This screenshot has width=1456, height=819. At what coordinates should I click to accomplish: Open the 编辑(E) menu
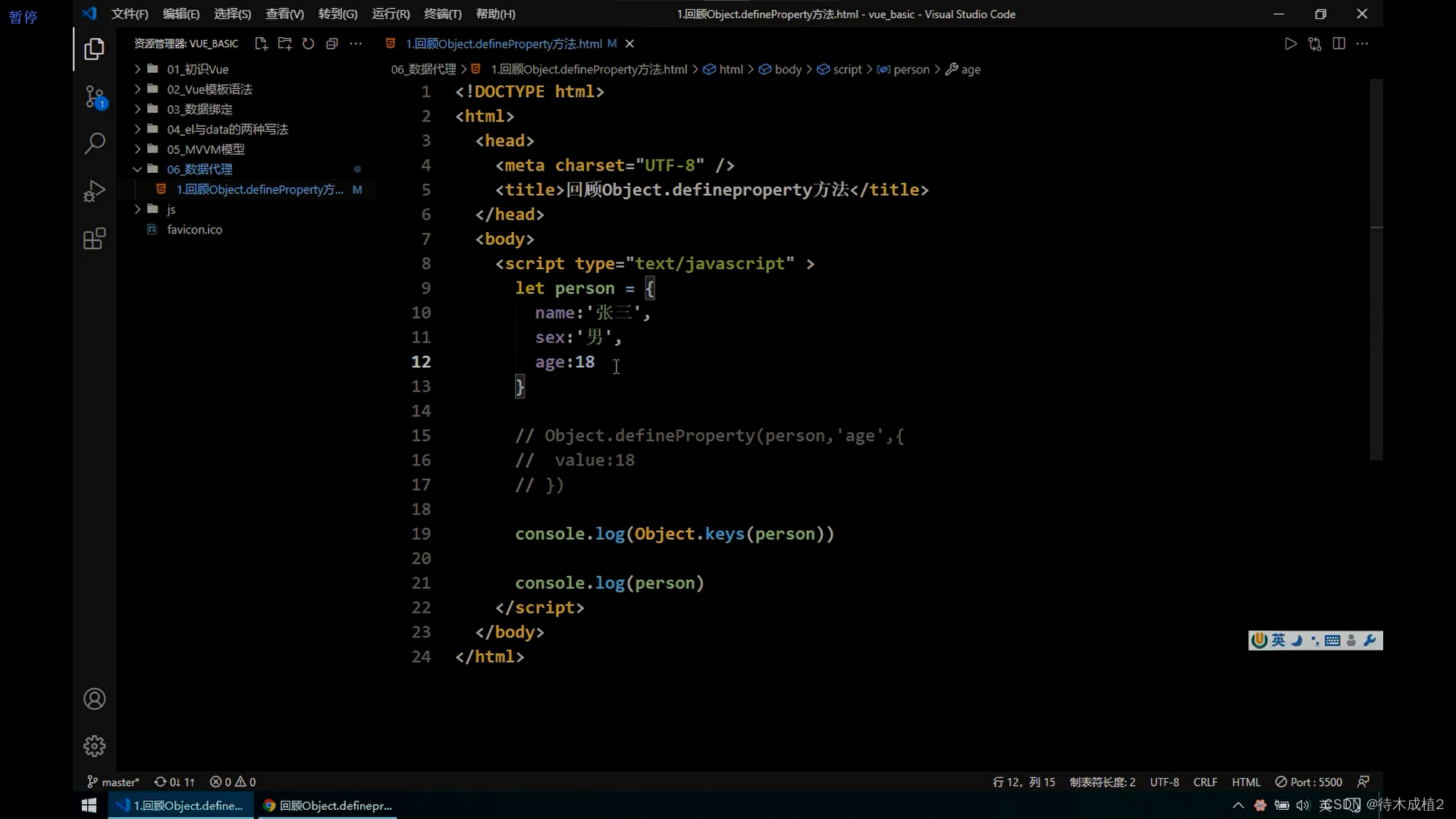point(181,14)
